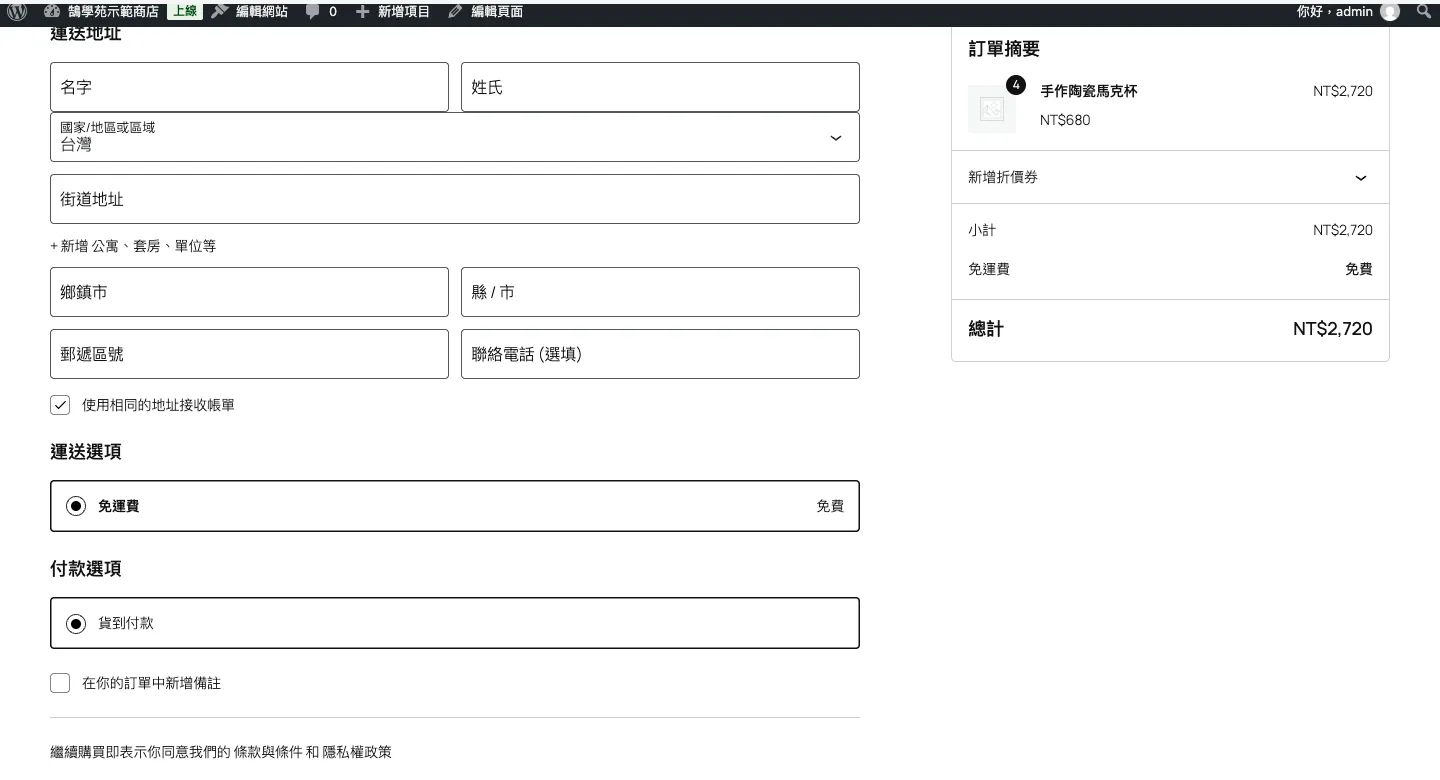Select the 鄉鎮市 field
Viewport: 1440px width, 780px height.
tap(249, 292)
